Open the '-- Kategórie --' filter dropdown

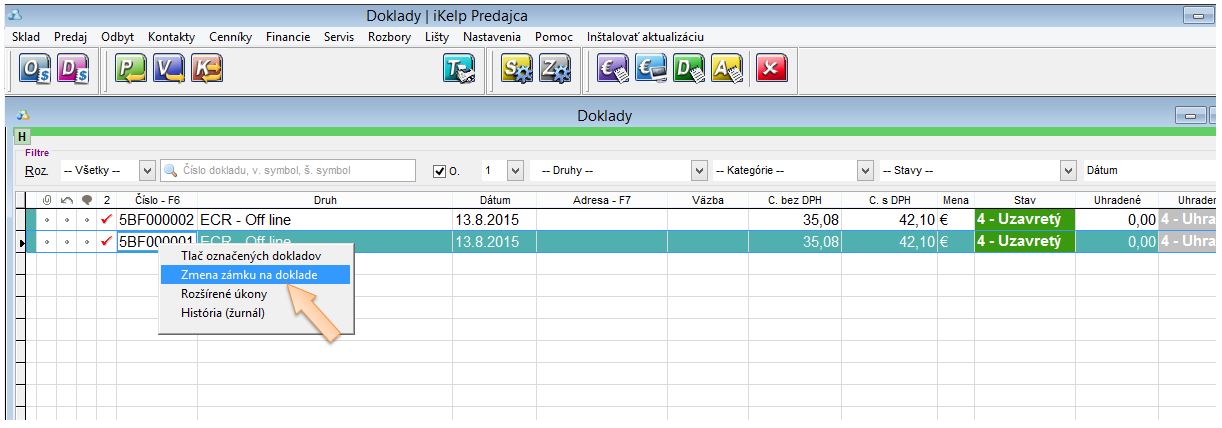[x=866, y=171]
